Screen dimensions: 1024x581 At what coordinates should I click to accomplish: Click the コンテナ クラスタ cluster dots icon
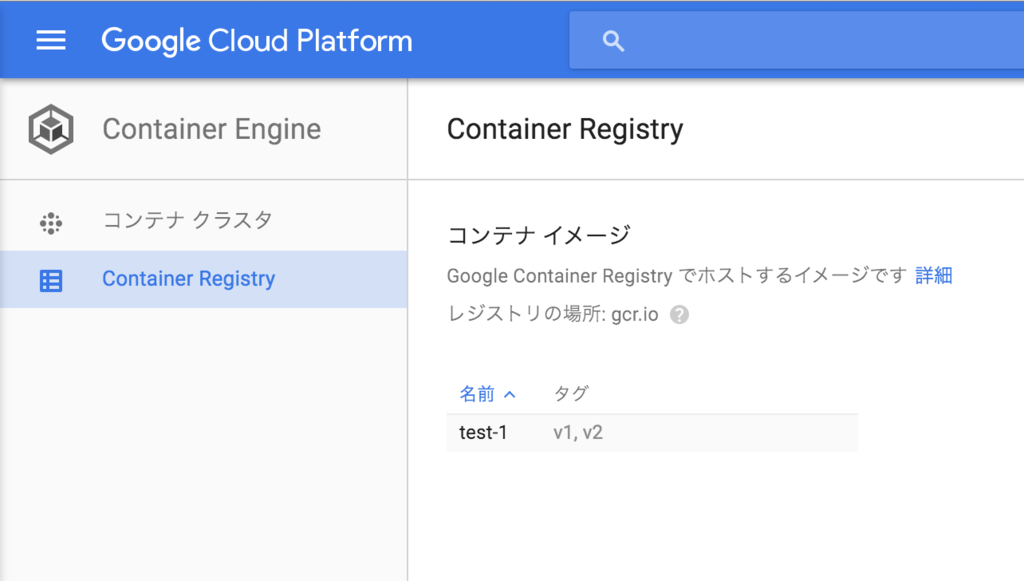[x=51, y=222]
